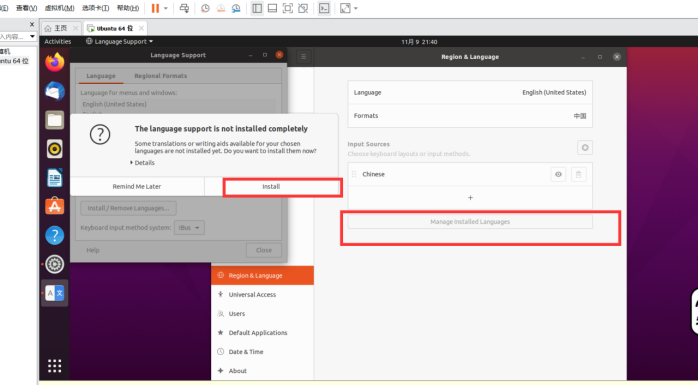Open Settings gear icon in the dock
This screenshot has width=699, height=386.
coord(54,264)
